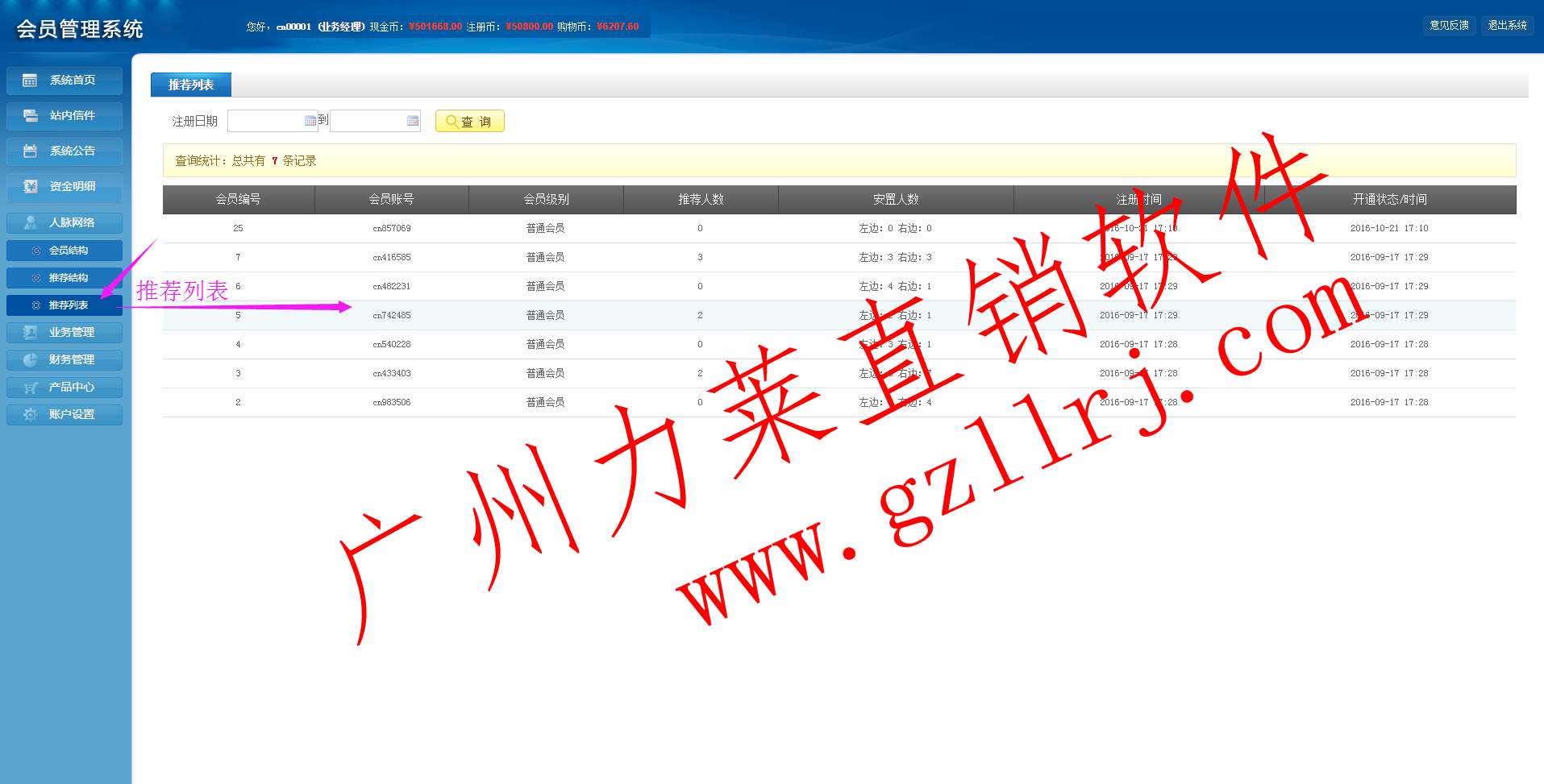Click activation time in cn540228 row
Image resolution: width=1544 pixels, height=784 pixels.
[x=1389, y=345]
